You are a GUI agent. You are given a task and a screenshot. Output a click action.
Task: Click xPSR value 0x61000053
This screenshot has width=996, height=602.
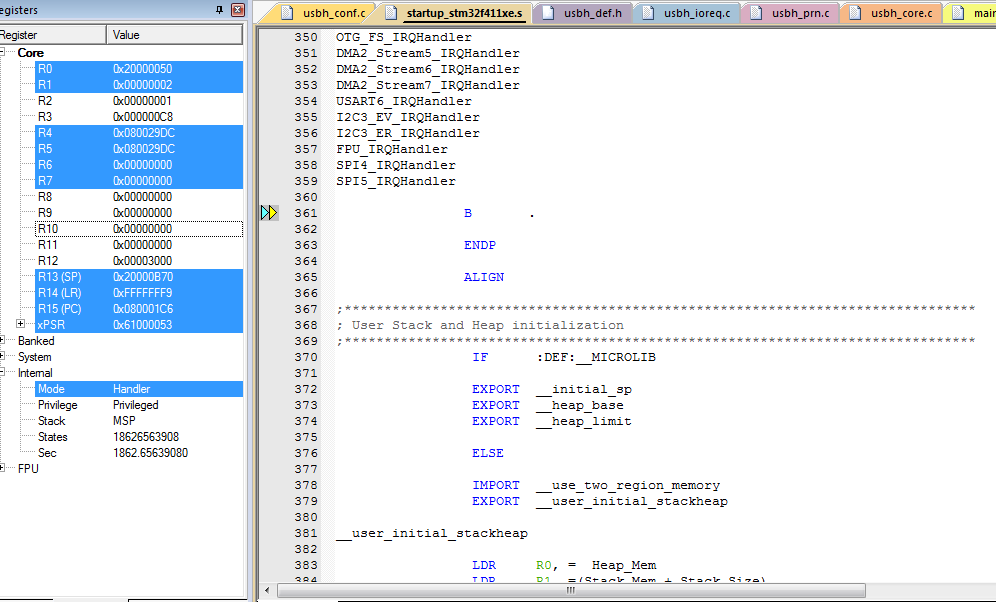pyautogui.click(x=142, y=324)
